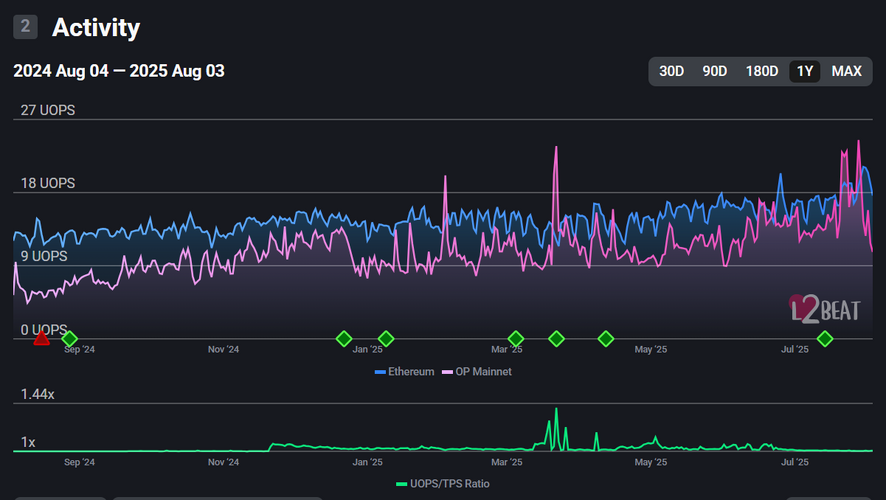The width and height of the screenshot is (886, 500).
Task: Click the green diamond milestone near Sep '24
Action: pos(69,339)
